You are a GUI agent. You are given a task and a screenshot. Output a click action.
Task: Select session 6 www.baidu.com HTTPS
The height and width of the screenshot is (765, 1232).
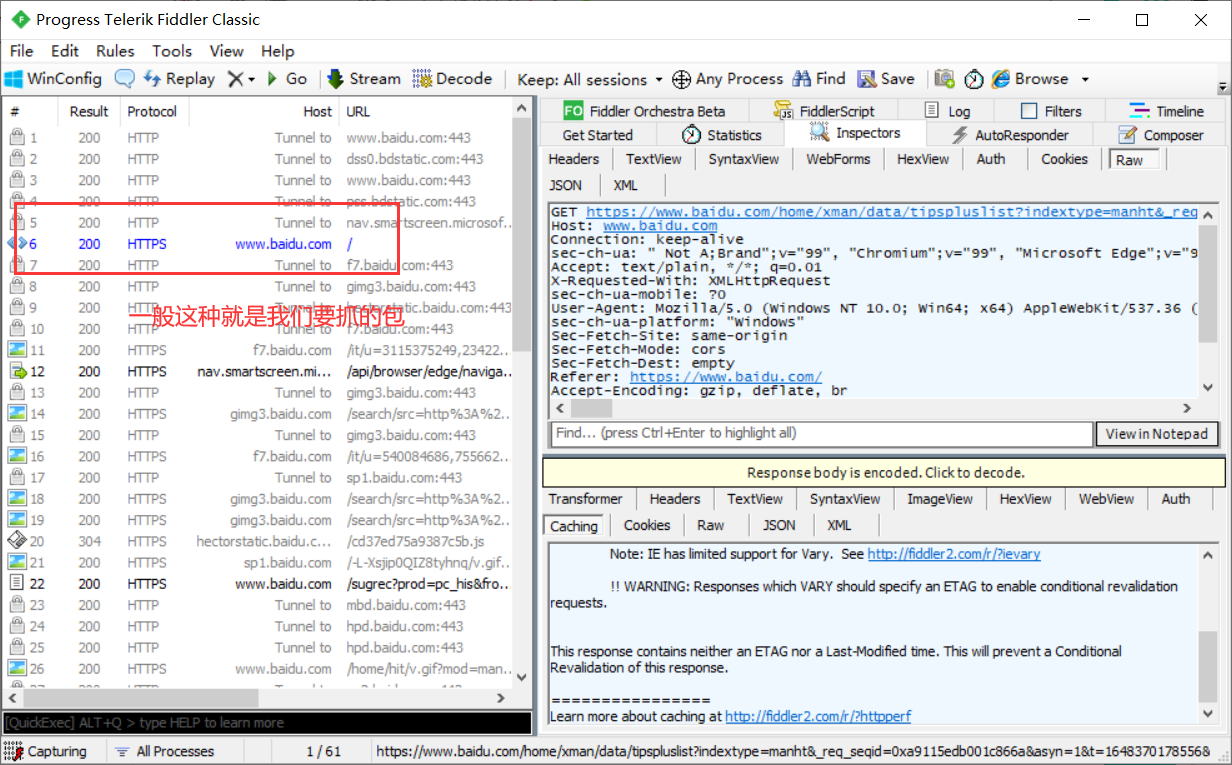click(258, 244)
